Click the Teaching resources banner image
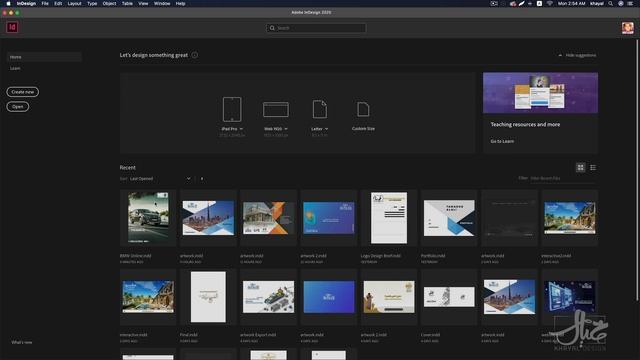Screen dimensions: 640x360 [x=540, y=93]
